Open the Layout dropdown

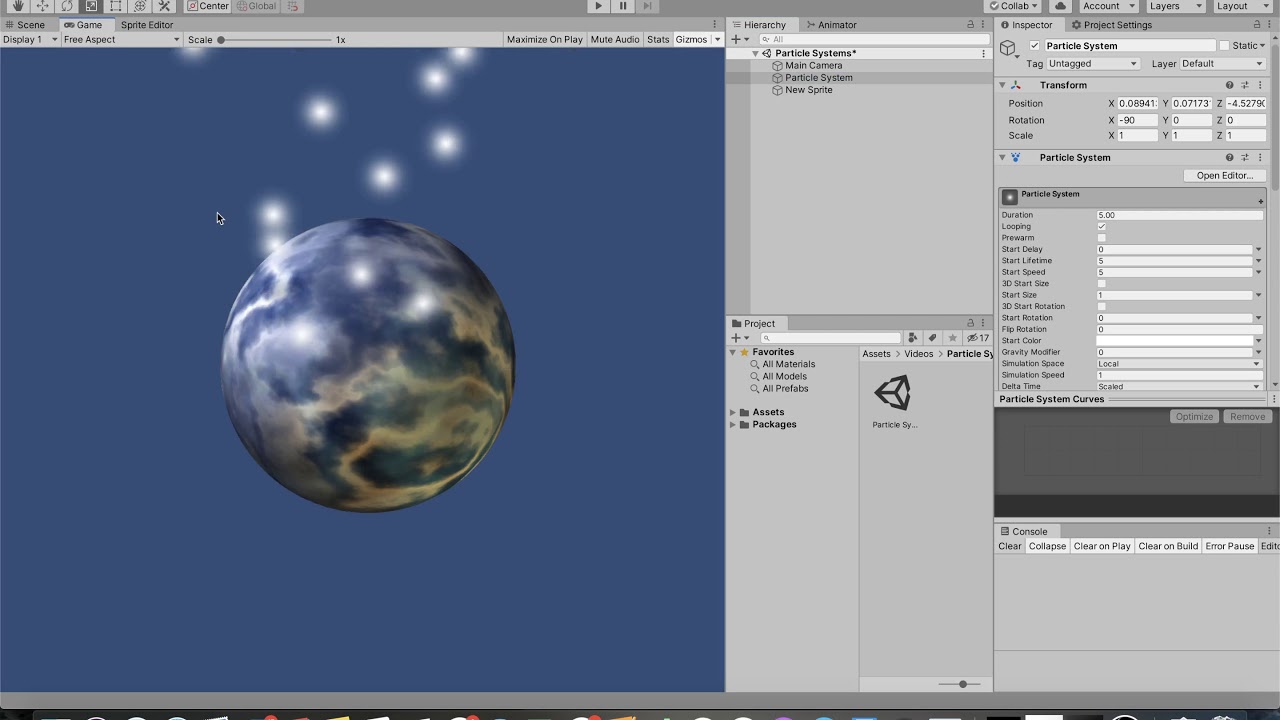(x=1240, y=6)
